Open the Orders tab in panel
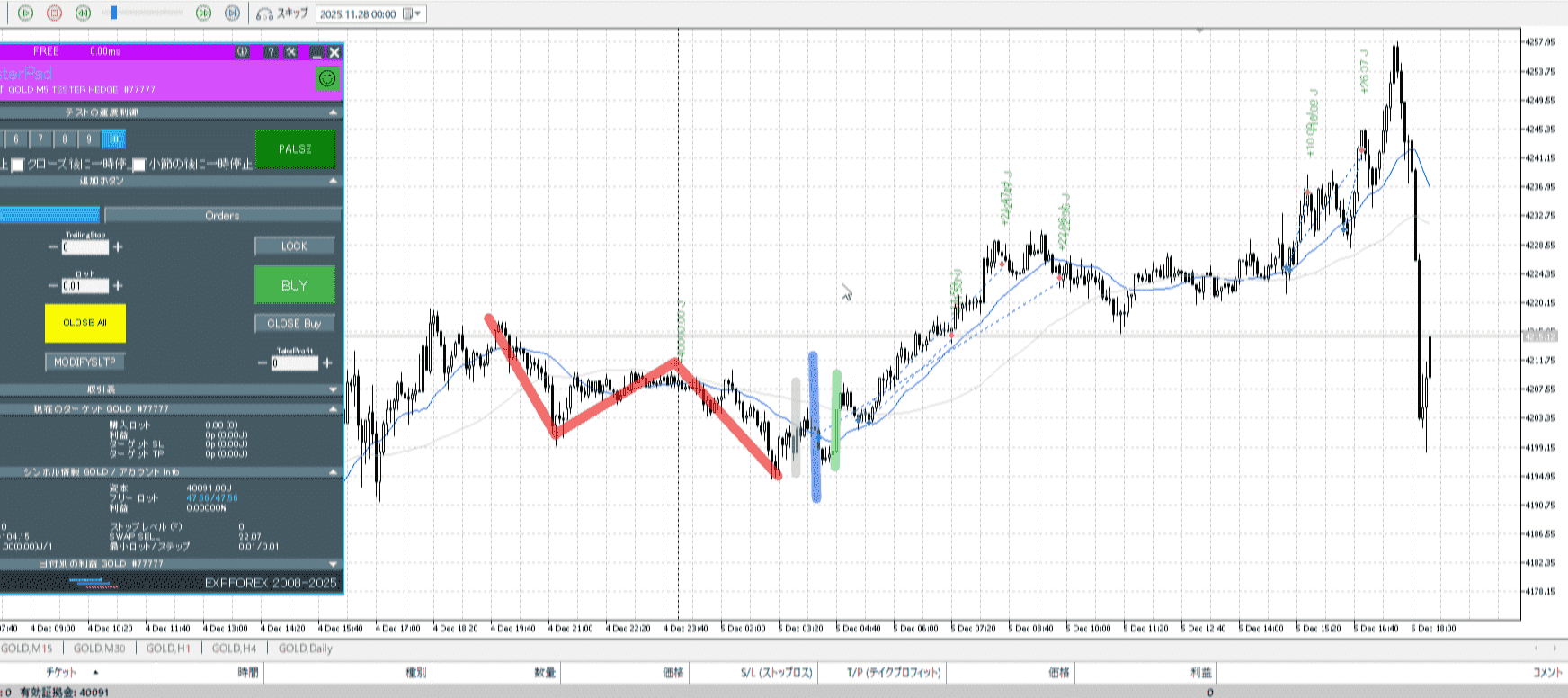The width and height of the screenshot is (1568, 698). click(222, 215)
